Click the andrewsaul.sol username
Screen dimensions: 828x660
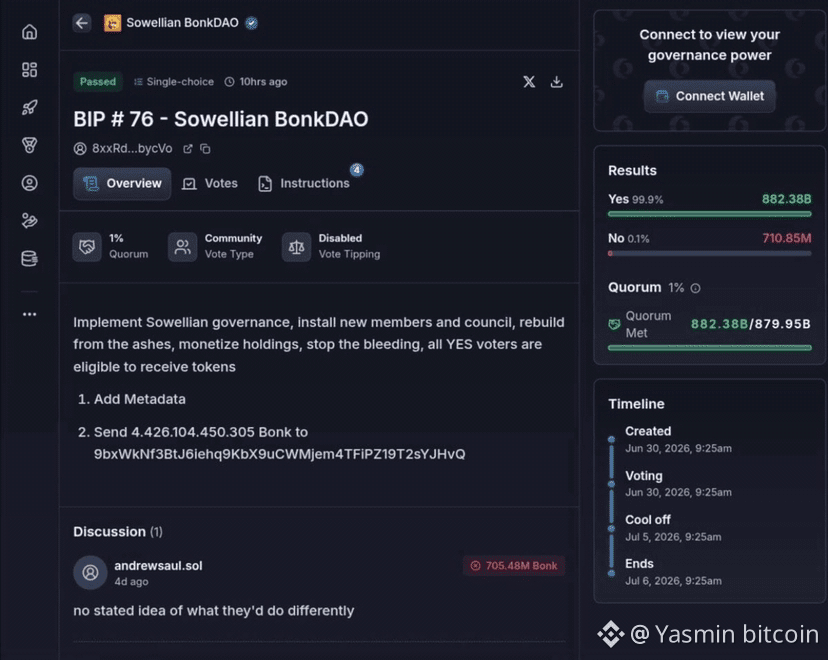click(158, 565)
